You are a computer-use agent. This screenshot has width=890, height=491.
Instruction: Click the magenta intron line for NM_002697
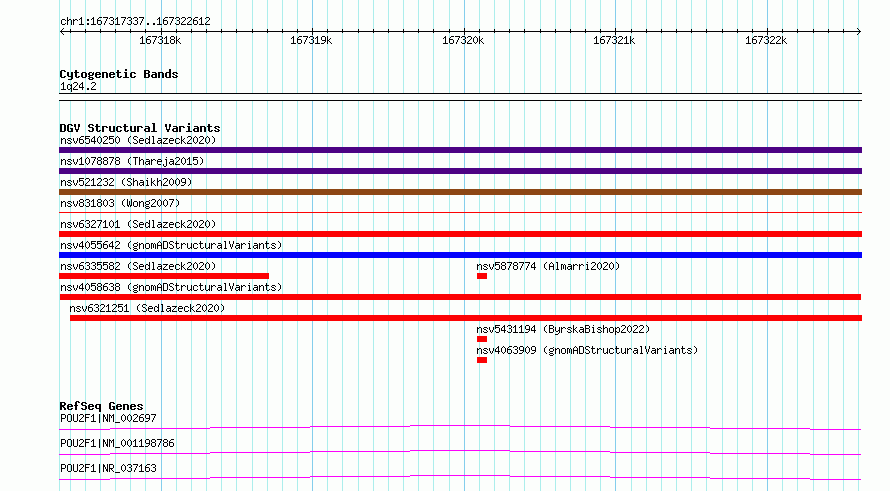(460, 427)
